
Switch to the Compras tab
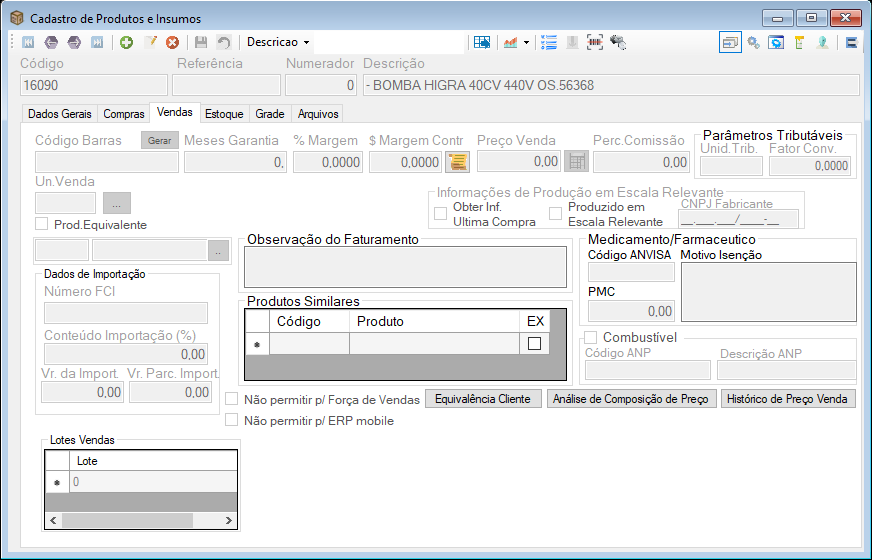point(123,114)
